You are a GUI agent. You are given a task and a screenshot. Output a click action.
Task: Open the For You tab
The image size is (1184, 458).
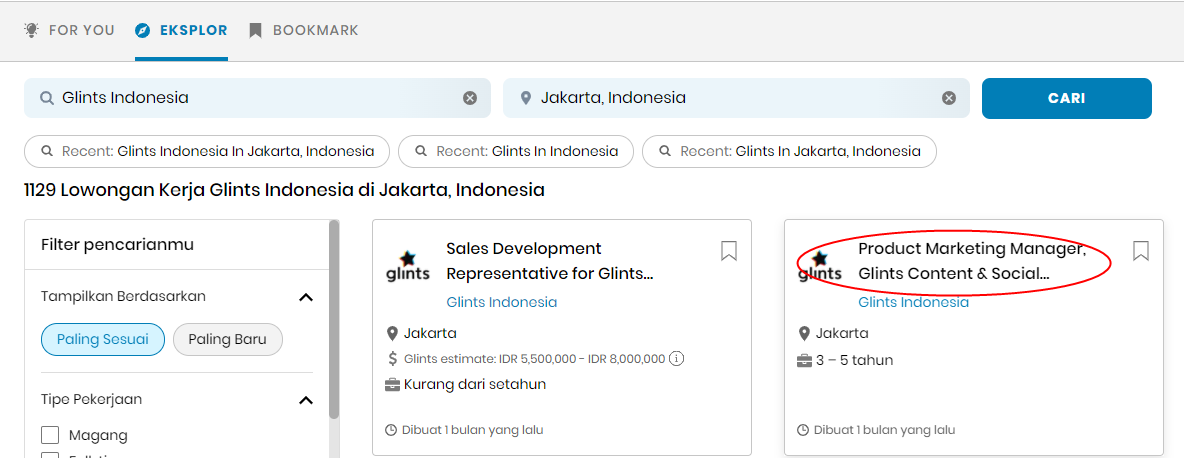tap(69, 30)
